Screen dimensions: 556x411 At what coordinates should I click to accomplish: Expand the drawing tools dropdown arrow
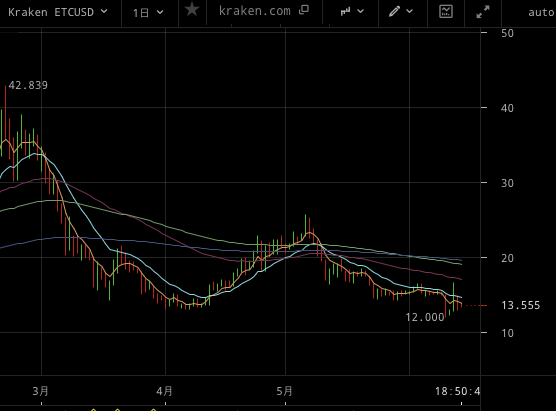pyautogui.click(x=409, y=11)
